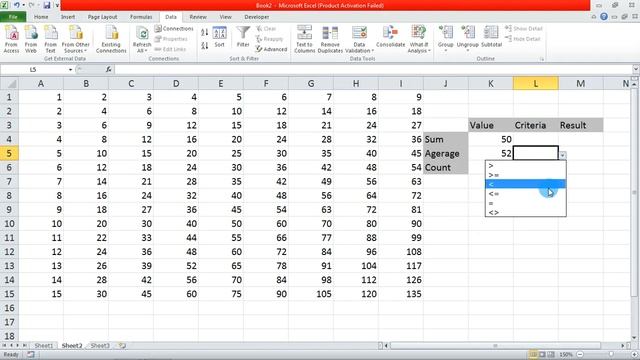Run Remove Duplicates
The height and width of the screenshot is (360, 640).
click(x=330, y=39)
